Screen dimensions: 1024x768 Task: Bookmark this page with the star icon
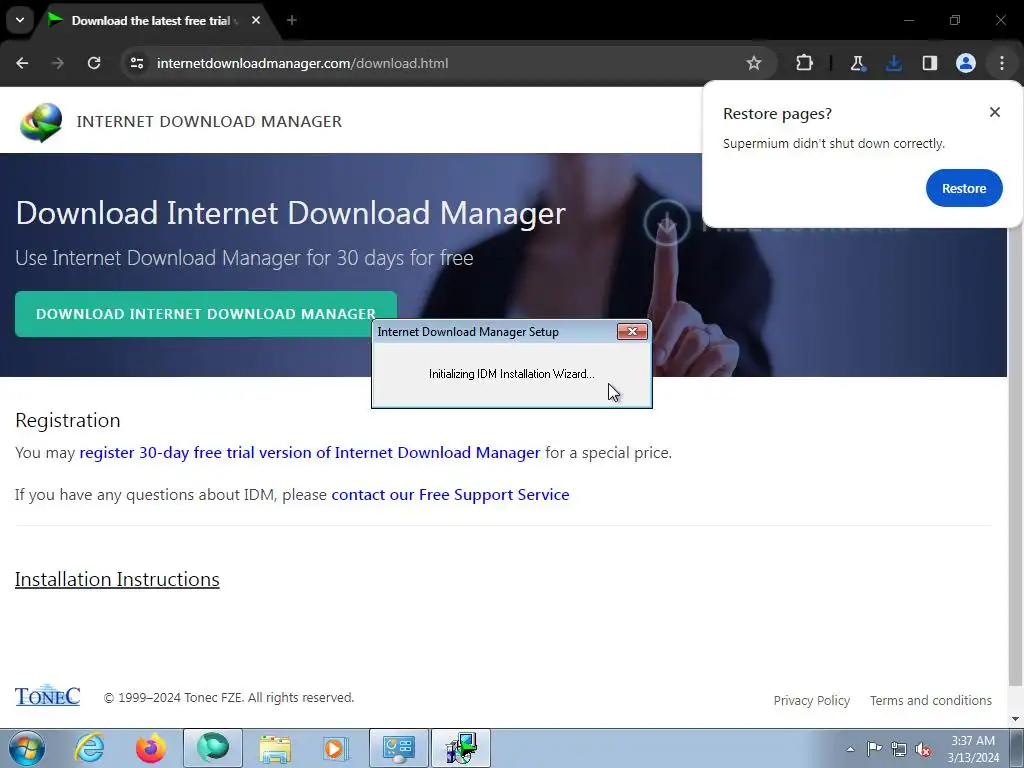click(754, 63)
